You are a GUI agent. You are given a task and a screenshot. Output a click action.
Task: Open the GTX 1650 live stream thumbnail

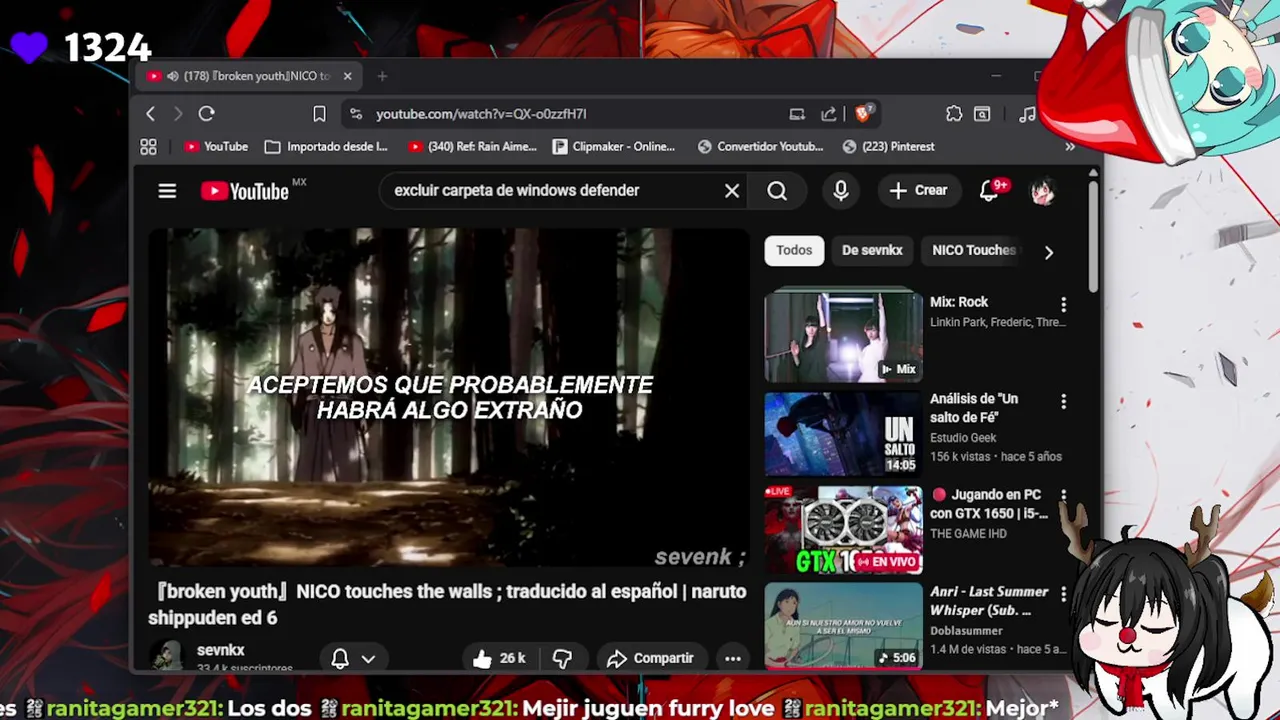pos(843,531)
